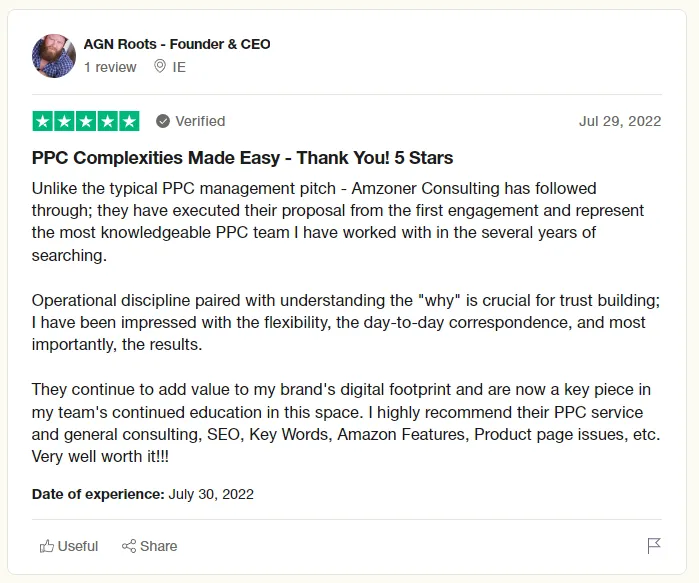Click the location pin icon beside IE
The height and width of the screenshot is (583, 699).
tap(160, 66)
